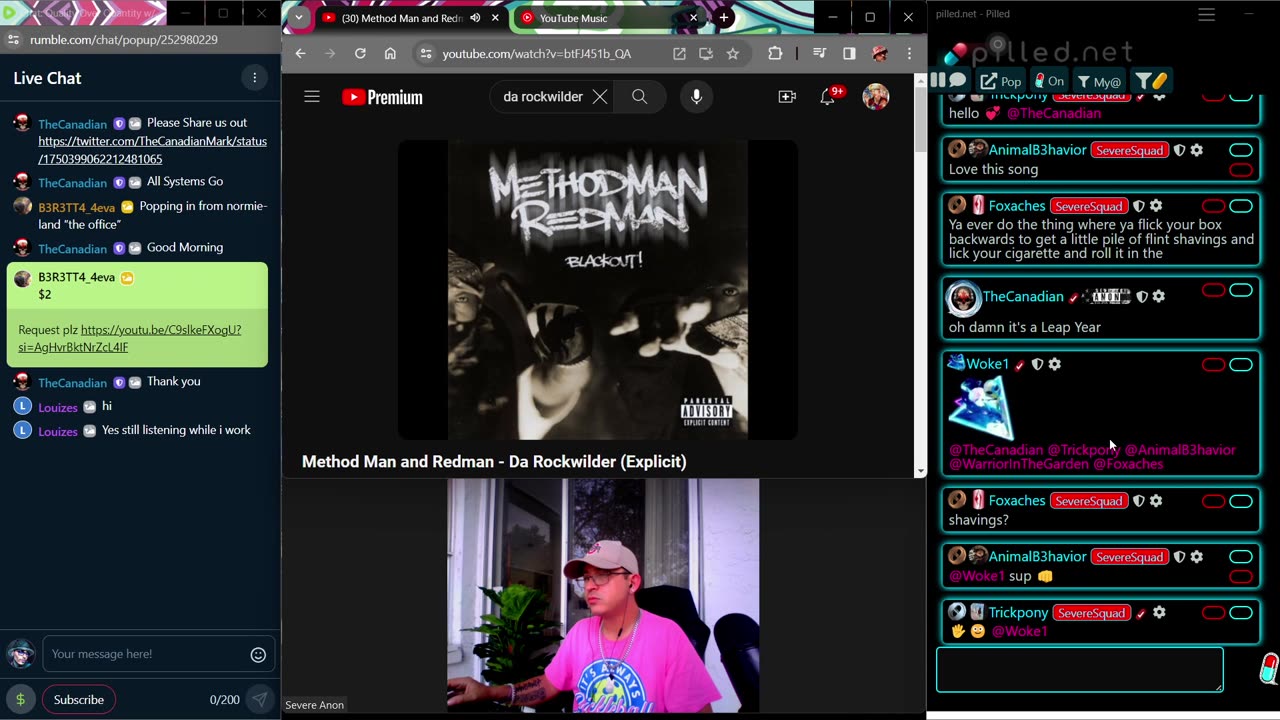
Task: Open Rumble Live Chat options menu
Action: [x=254, y=77]
